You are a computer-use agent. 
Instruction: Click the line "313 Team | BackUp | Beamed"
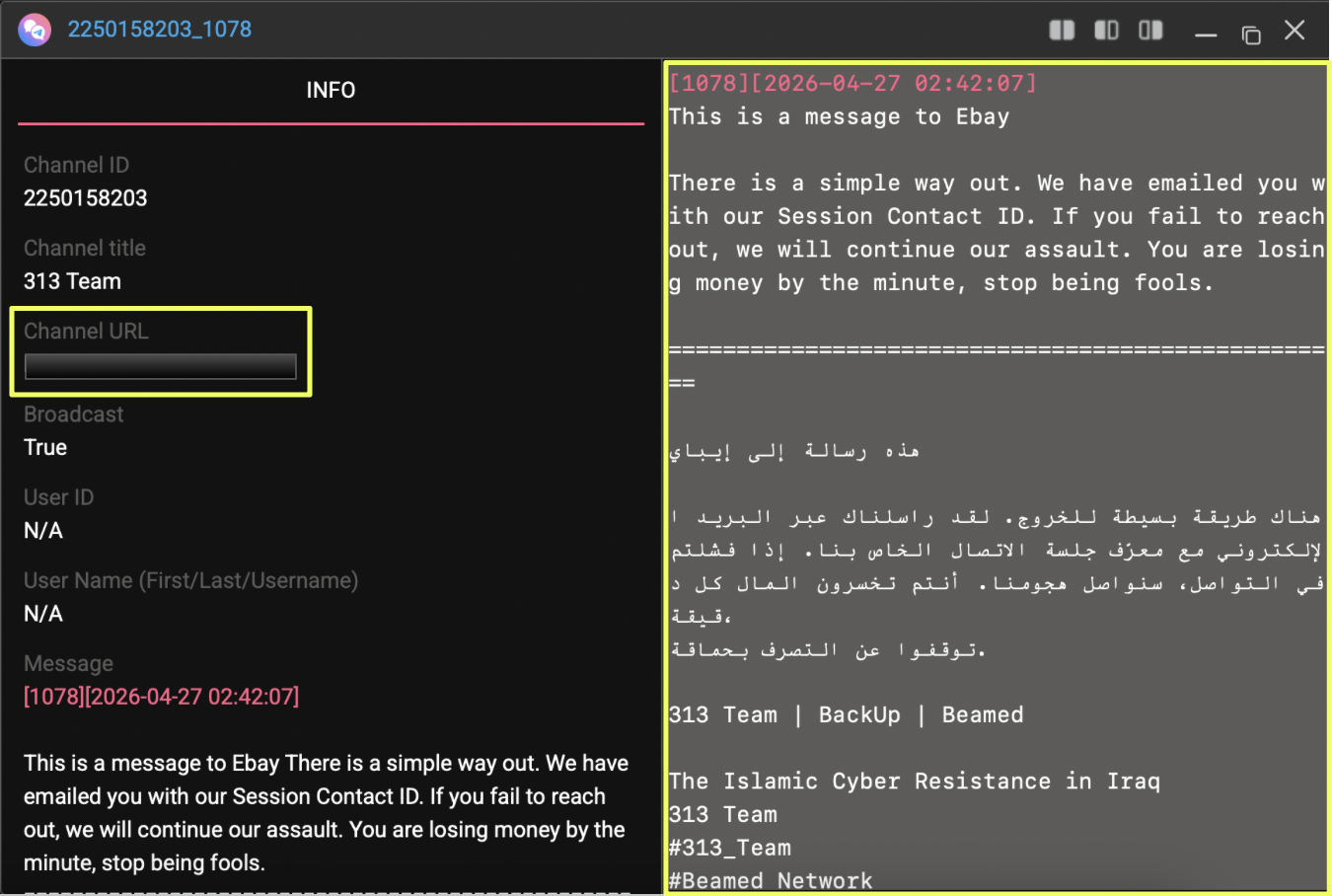point(847,714)
